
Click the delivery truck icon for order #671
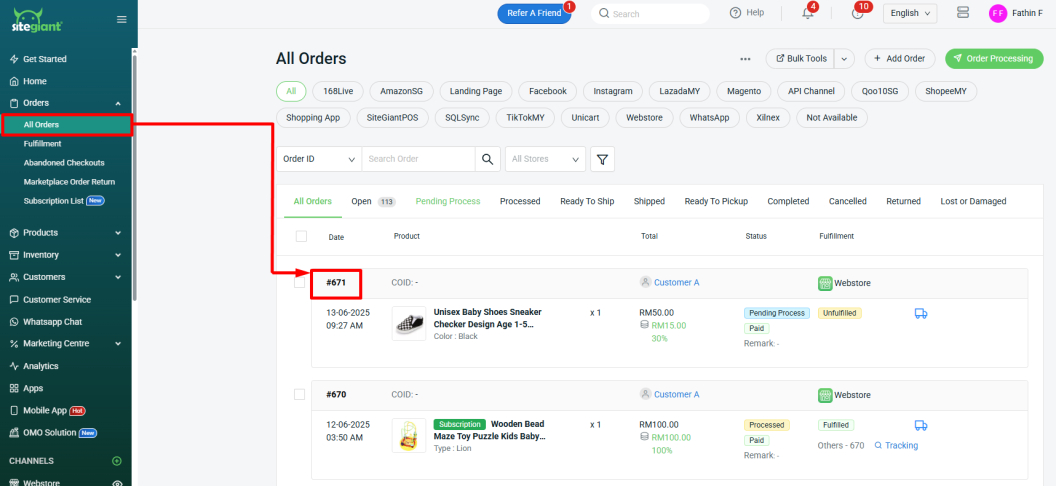[921, 313]
